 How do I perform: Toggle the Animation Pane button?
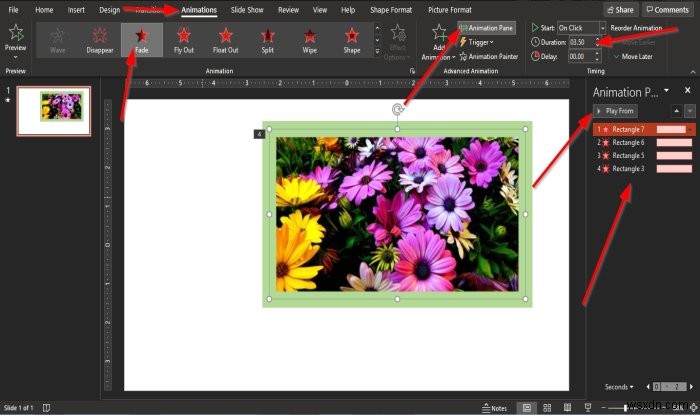[486, 28]
